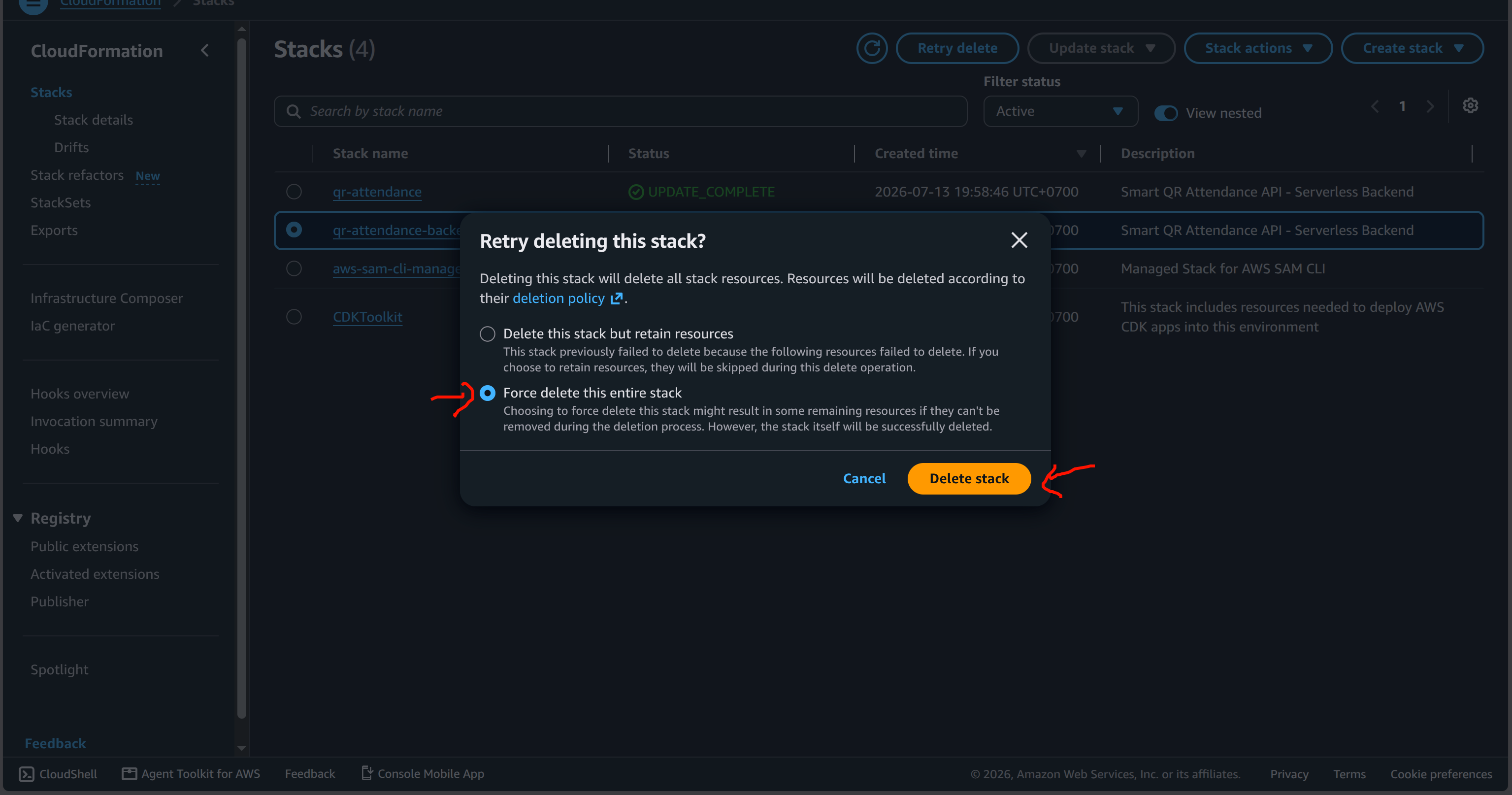
Task: Expand the Stack actions dropdown
Action: tap(1258, 48)
